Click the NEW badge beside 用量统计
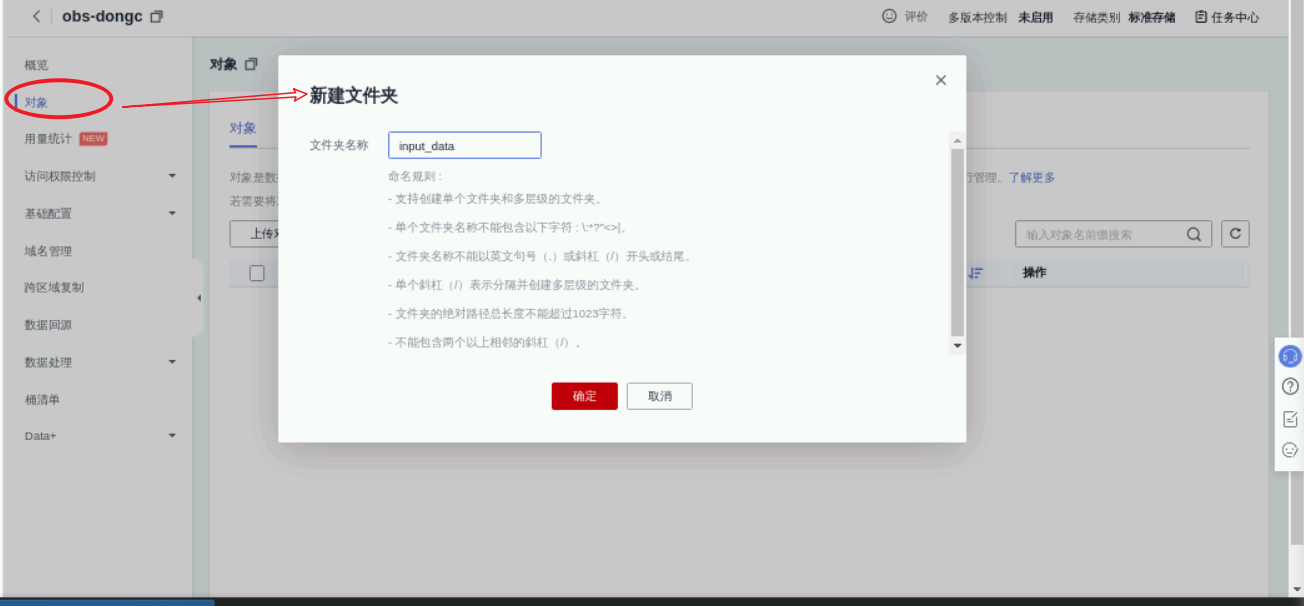The width and height of the screenshot is (1304, 606). (93, 139)
